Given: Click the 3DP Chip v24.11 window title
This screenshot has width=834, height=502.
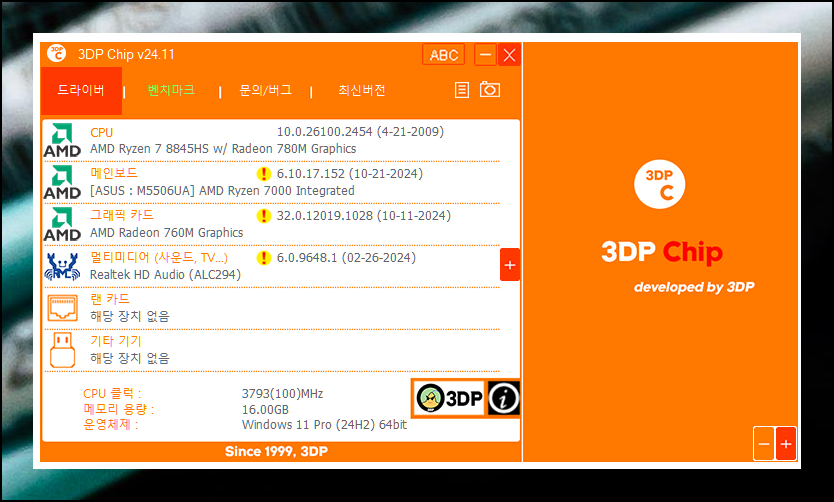Looking at the screenshot, I should pyautogui.click(x=126, y=54).
